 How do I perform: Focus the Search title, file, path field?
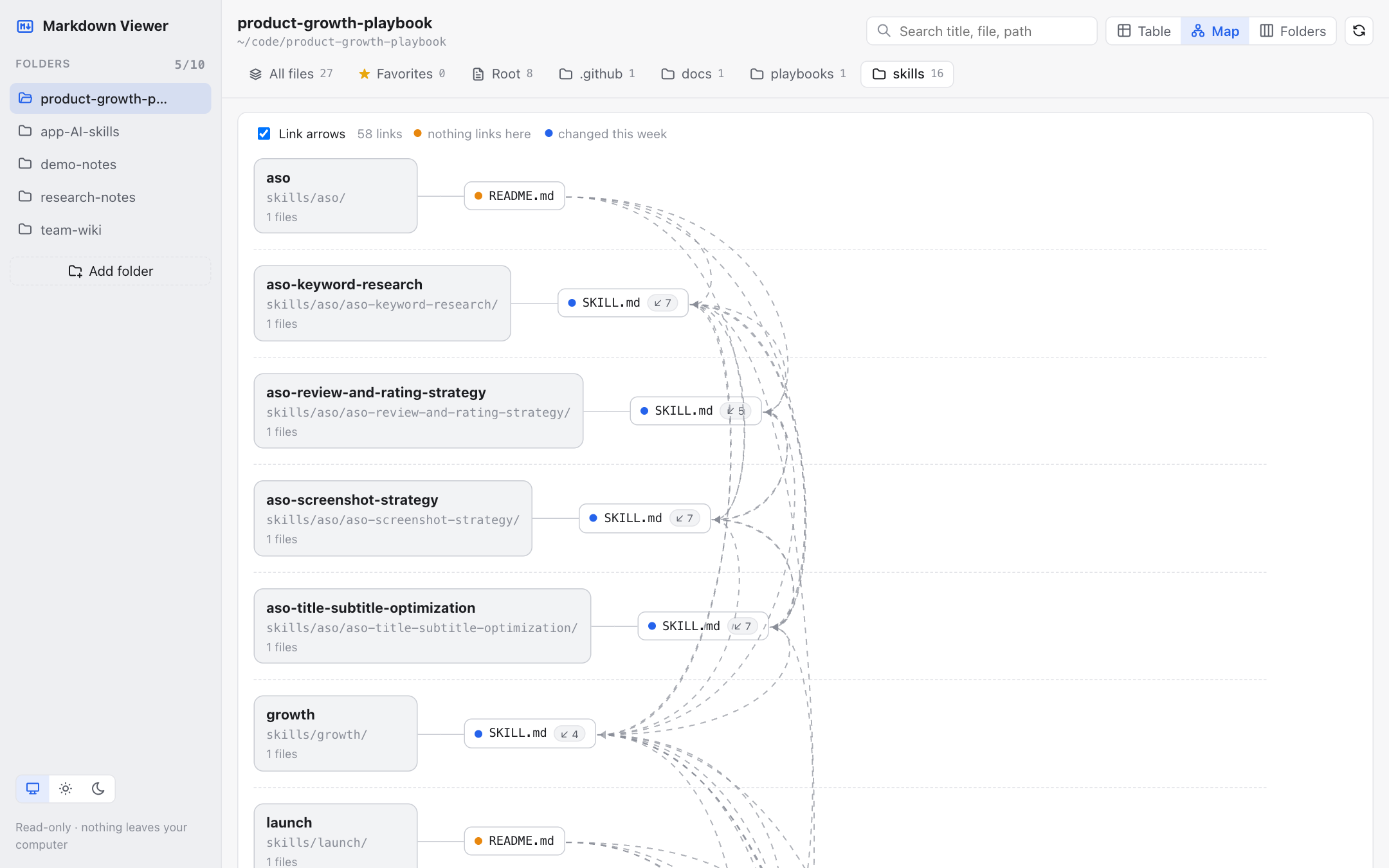click(x=982, y=31)
